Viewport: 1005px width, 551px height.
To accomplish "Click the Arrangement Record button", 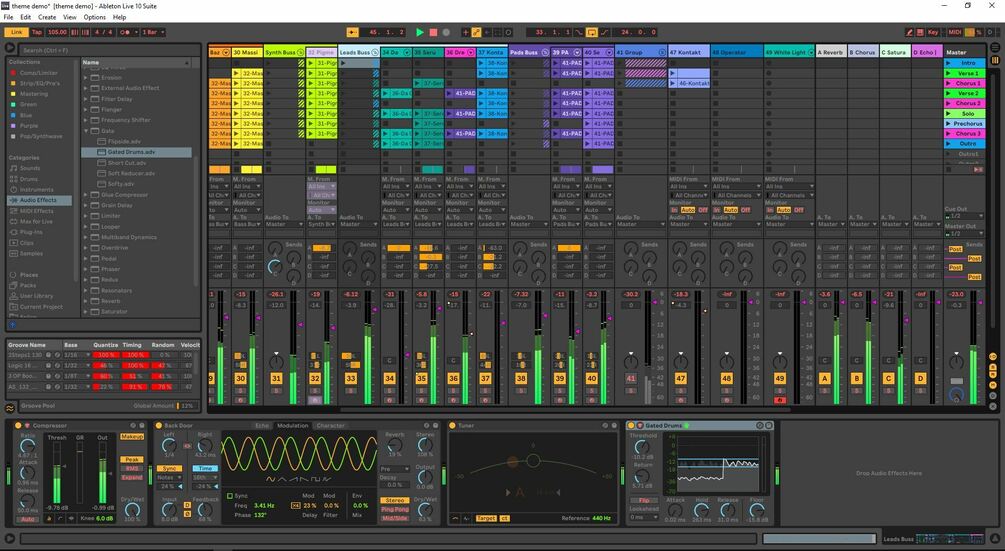I will point(446,32).
